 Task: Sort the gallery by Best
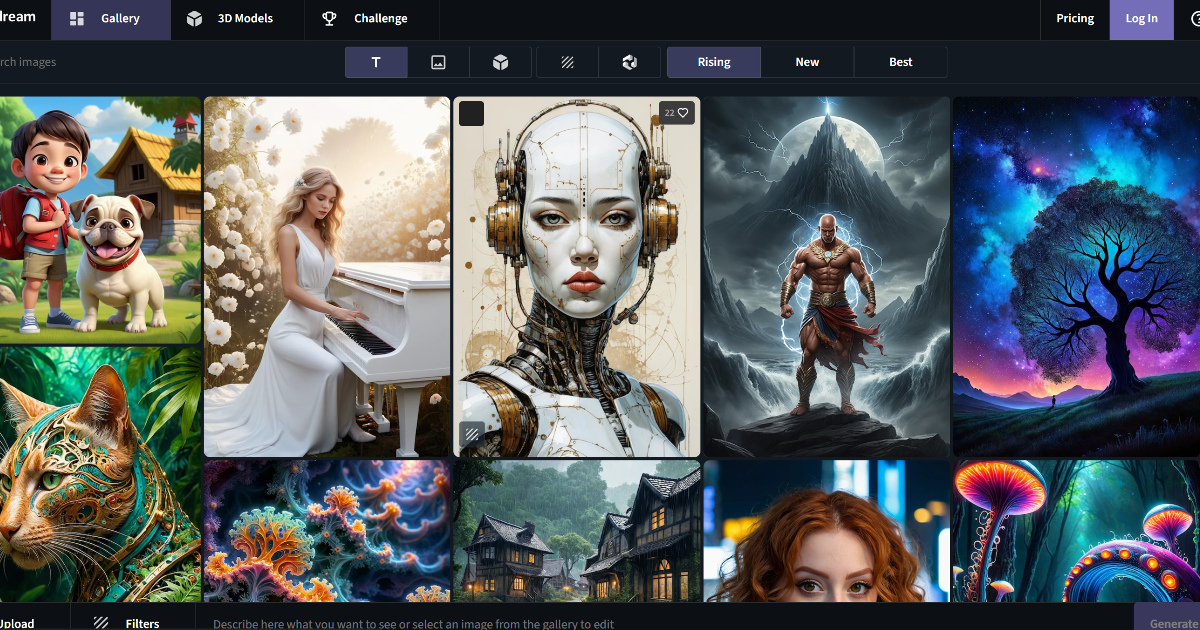coord(900,62)
